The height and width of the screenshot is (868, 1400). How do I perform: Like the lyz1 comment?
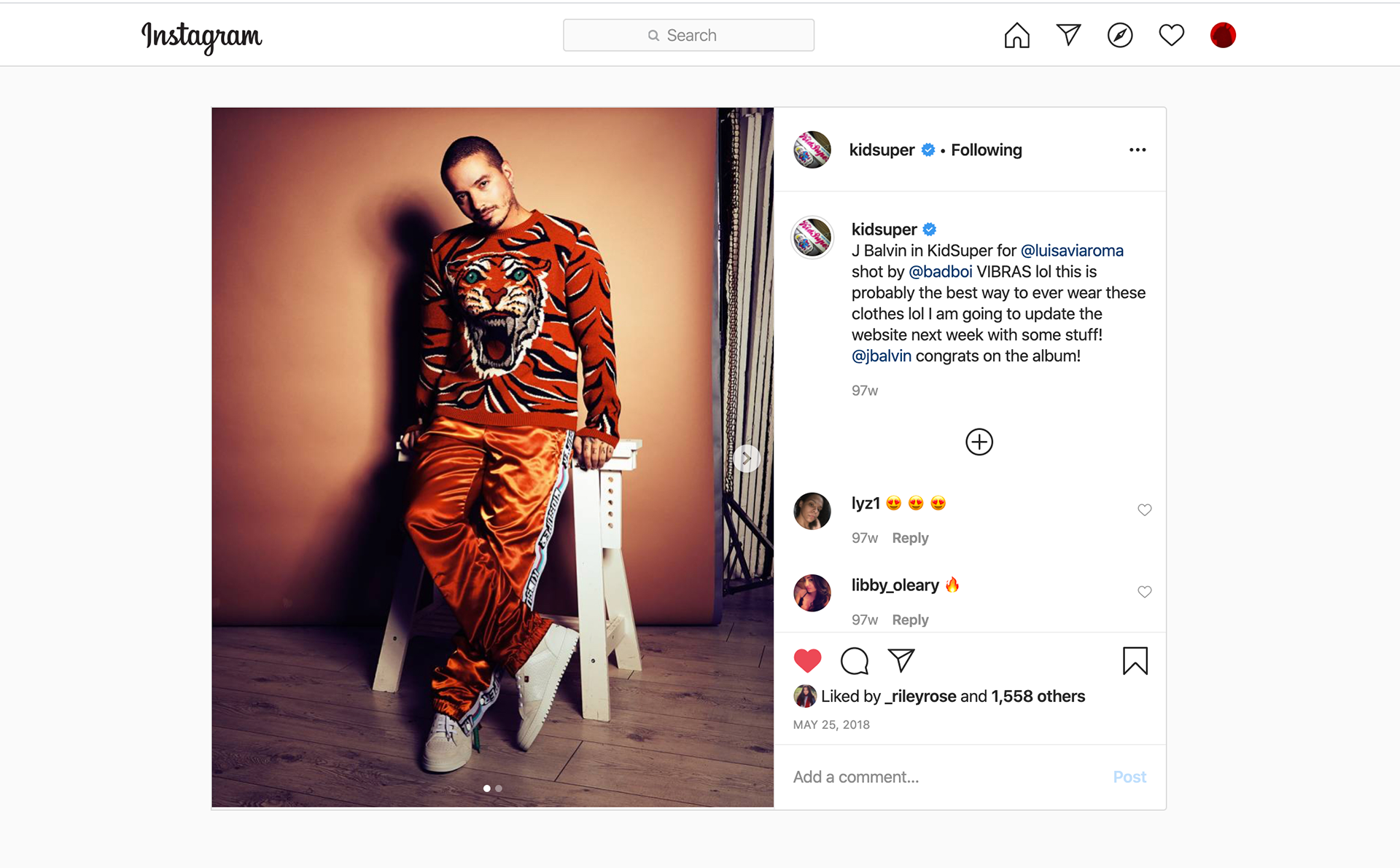(x=1145, y=510)
